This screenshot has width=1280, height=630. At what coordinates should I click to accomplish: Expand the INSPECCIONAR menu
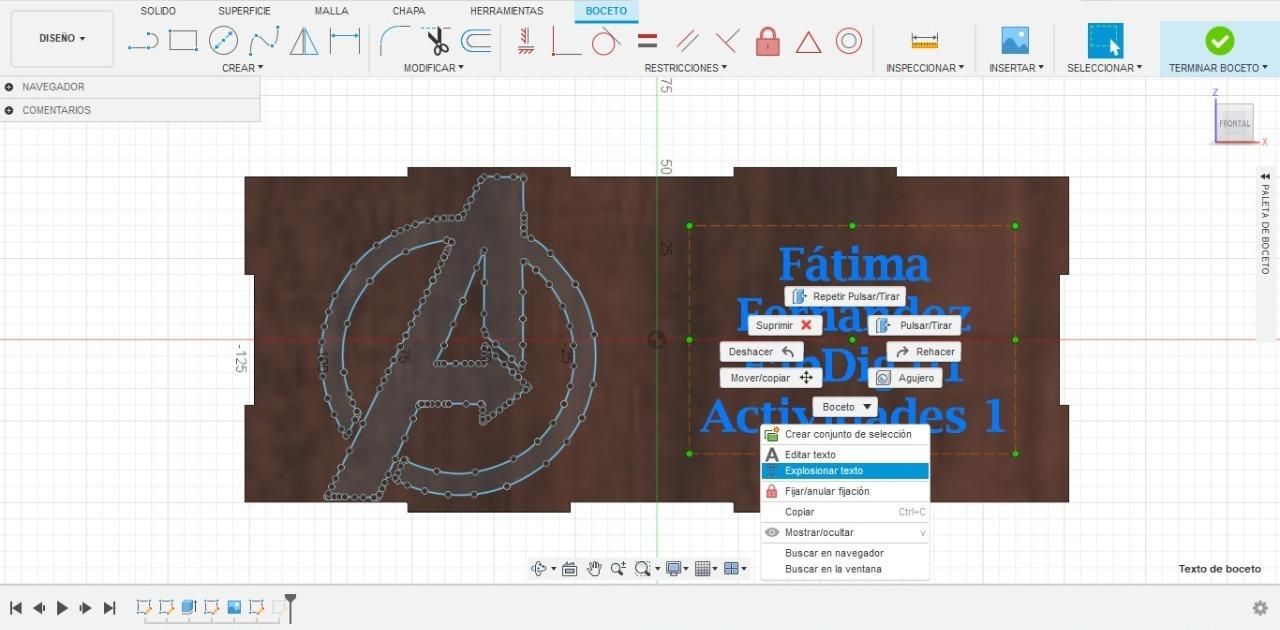925,68
